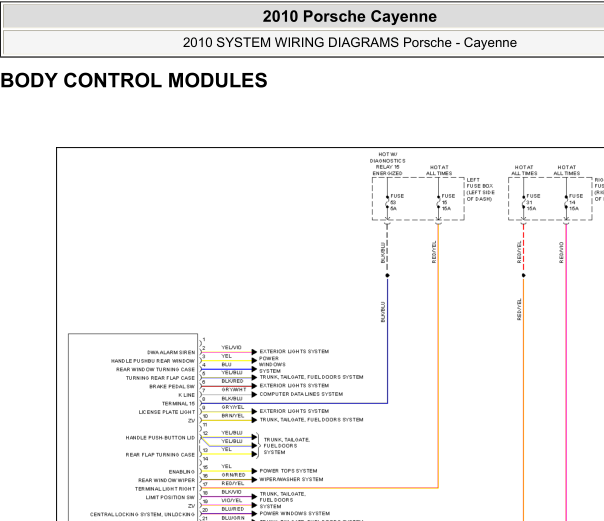604x521 pixels.
Task: Select the Fuse 53 5A symbol
Action: click(388, 202)
